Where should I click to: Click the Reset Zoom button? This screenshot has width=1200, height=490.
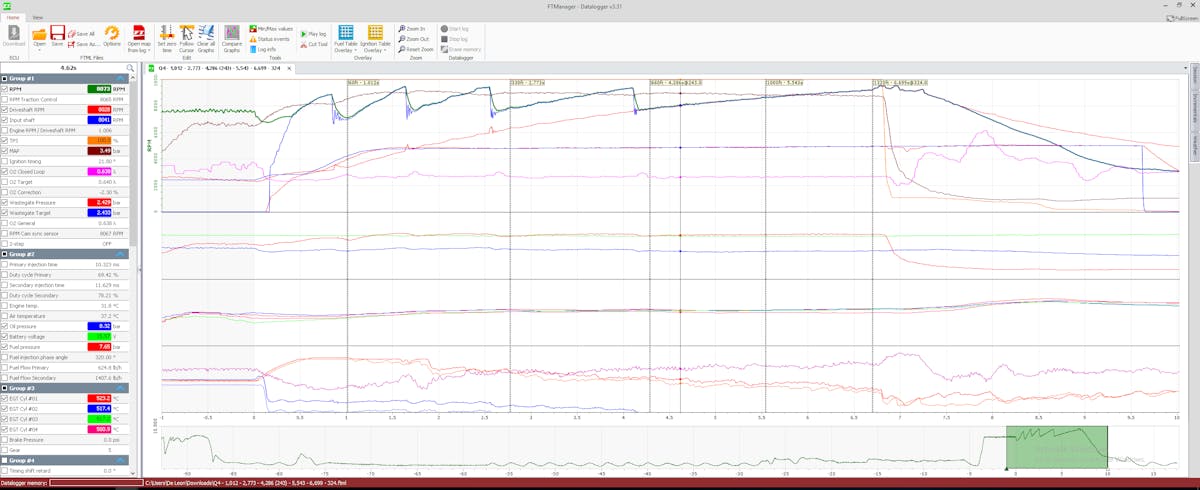pos(415,49)
